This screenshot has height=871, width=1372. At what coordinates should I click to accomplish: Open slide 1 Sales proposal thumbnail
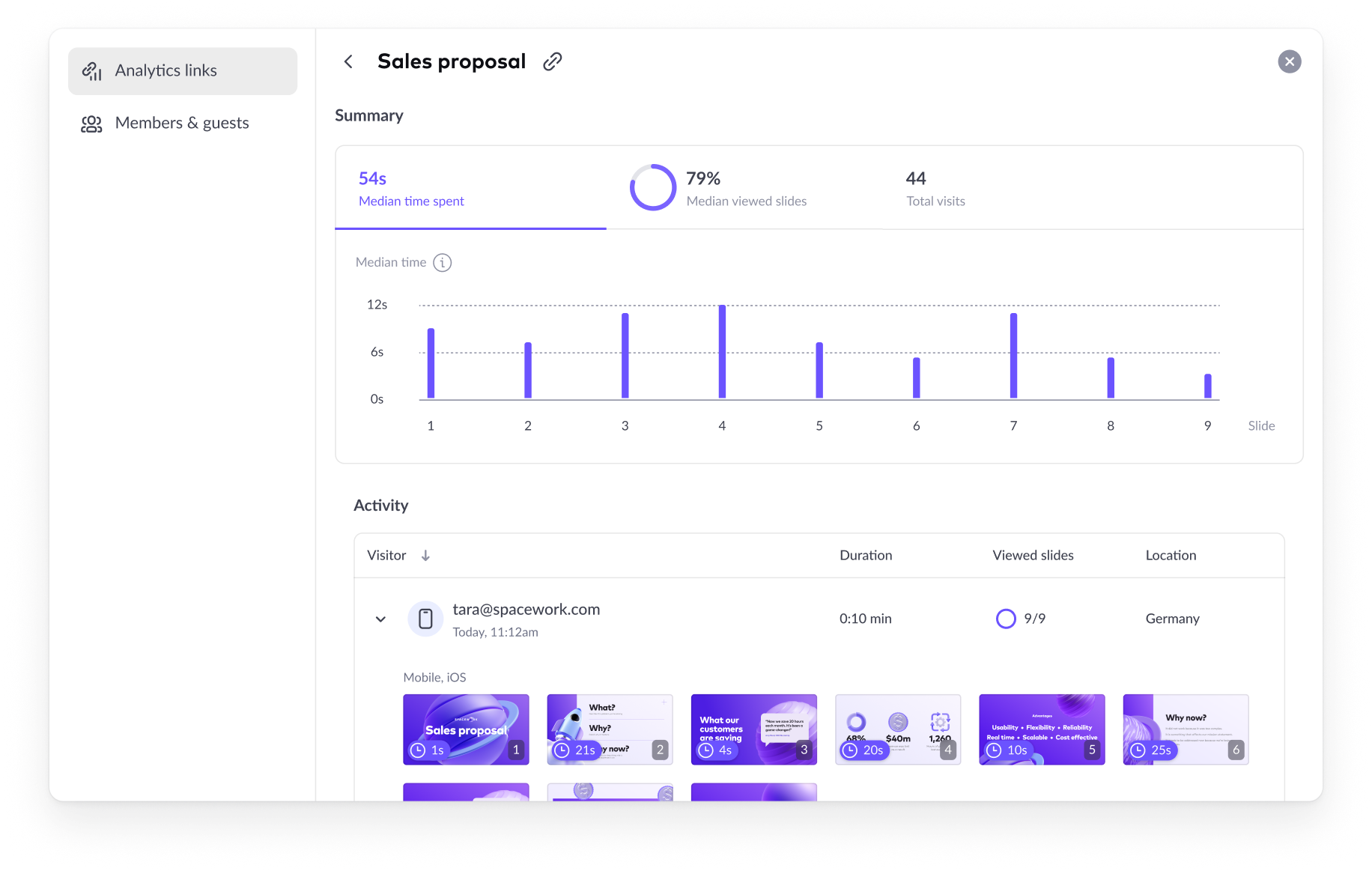tap(466, 730)
